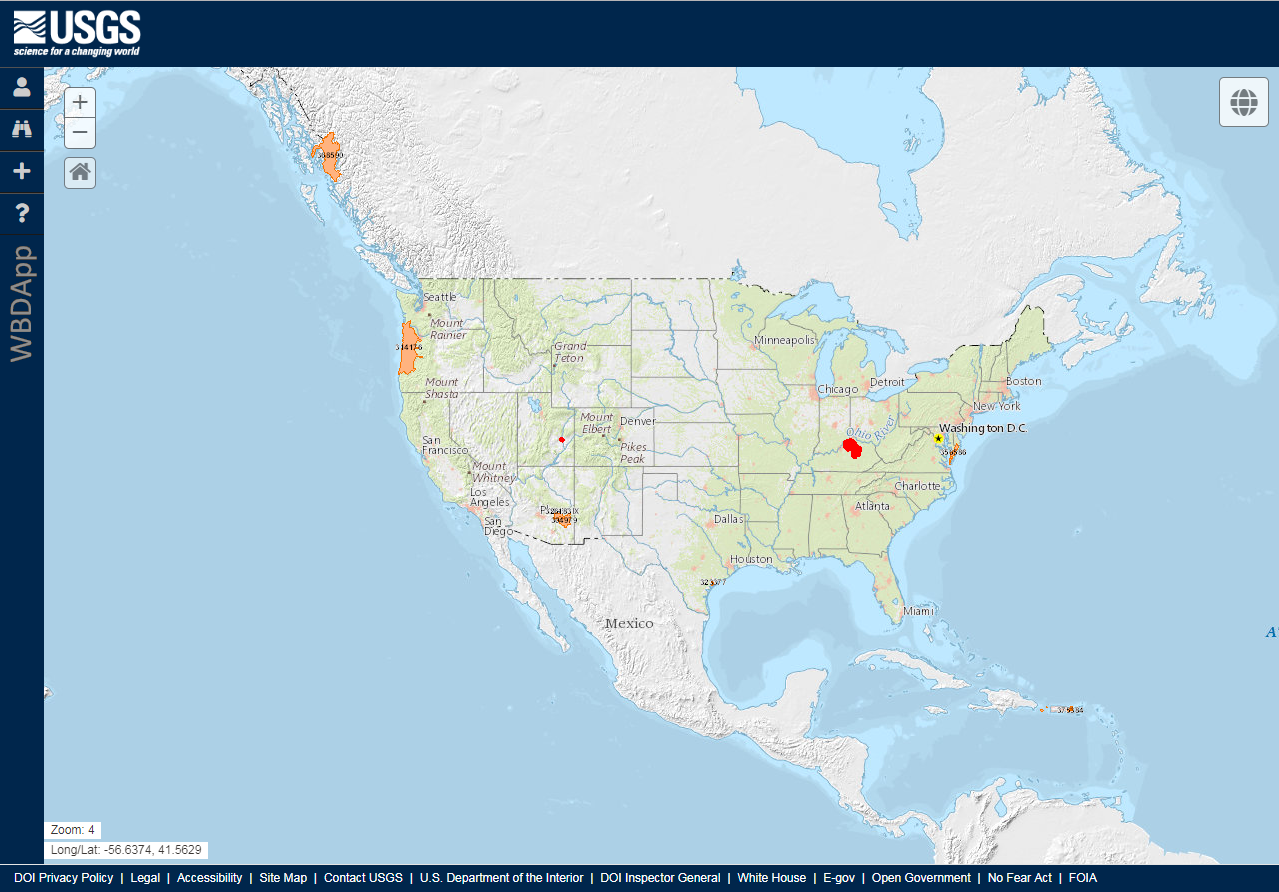The height and width of the screenshot is (892, 1279).
Task: Open the DOI Privacy Policy link
Action: pos(63,877)
